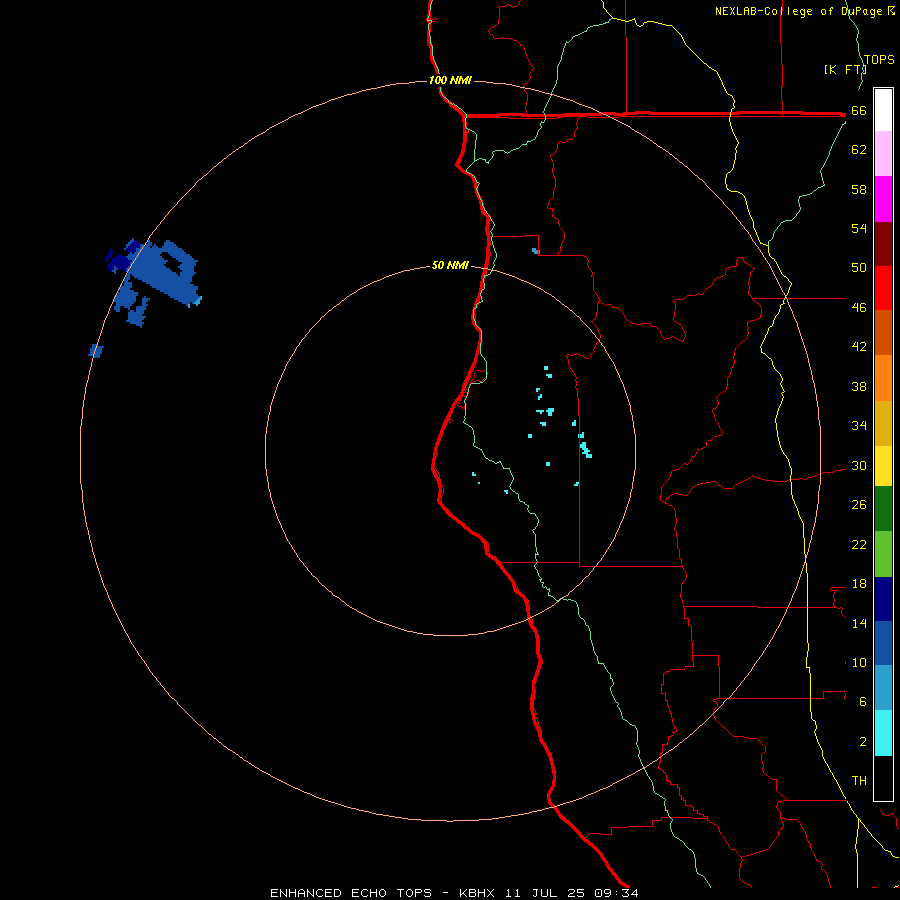
Task: Click the magenta 58 kft legend swatch
Action: coord(883,199)
